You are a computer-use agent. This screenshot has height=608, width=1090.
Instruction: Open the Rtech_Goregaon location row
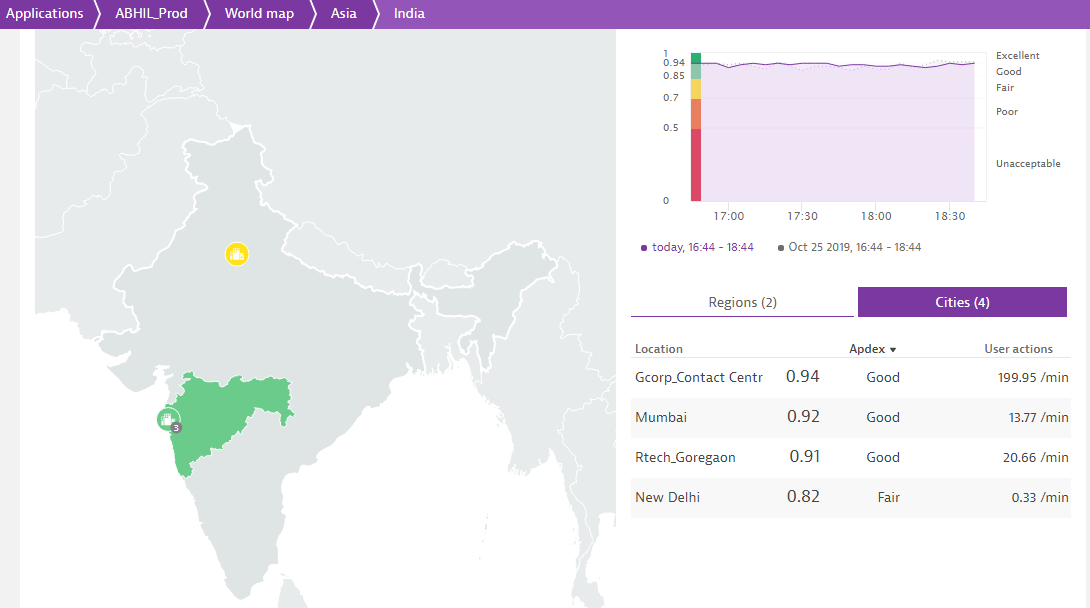tap(685, 457)
